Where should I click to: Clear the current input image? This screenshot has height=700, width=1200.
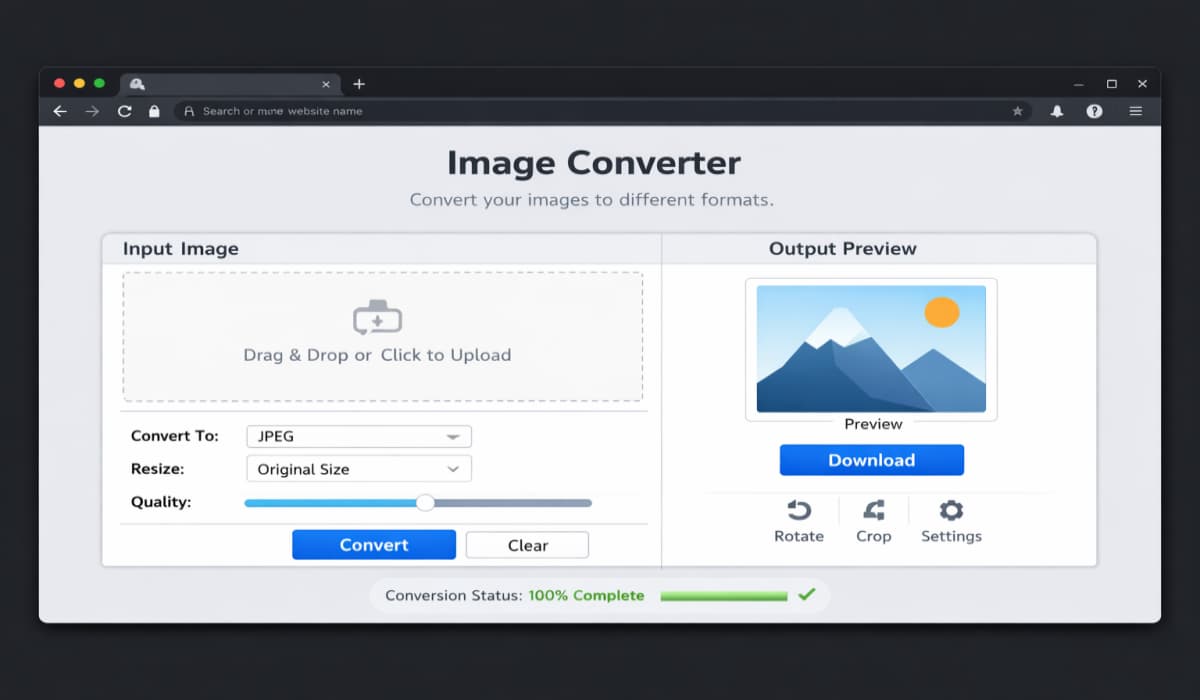click(527, 544)
